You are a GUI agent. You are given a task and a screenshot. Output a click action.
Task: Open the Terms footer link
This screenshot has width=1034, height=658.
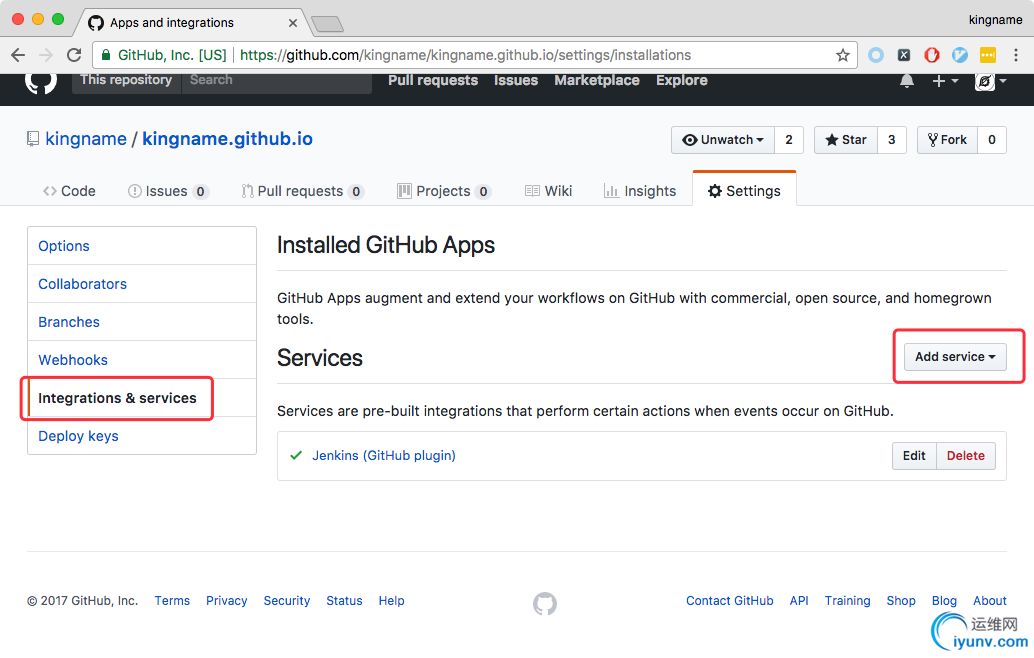pyautogui.click(x=172, y=601)
